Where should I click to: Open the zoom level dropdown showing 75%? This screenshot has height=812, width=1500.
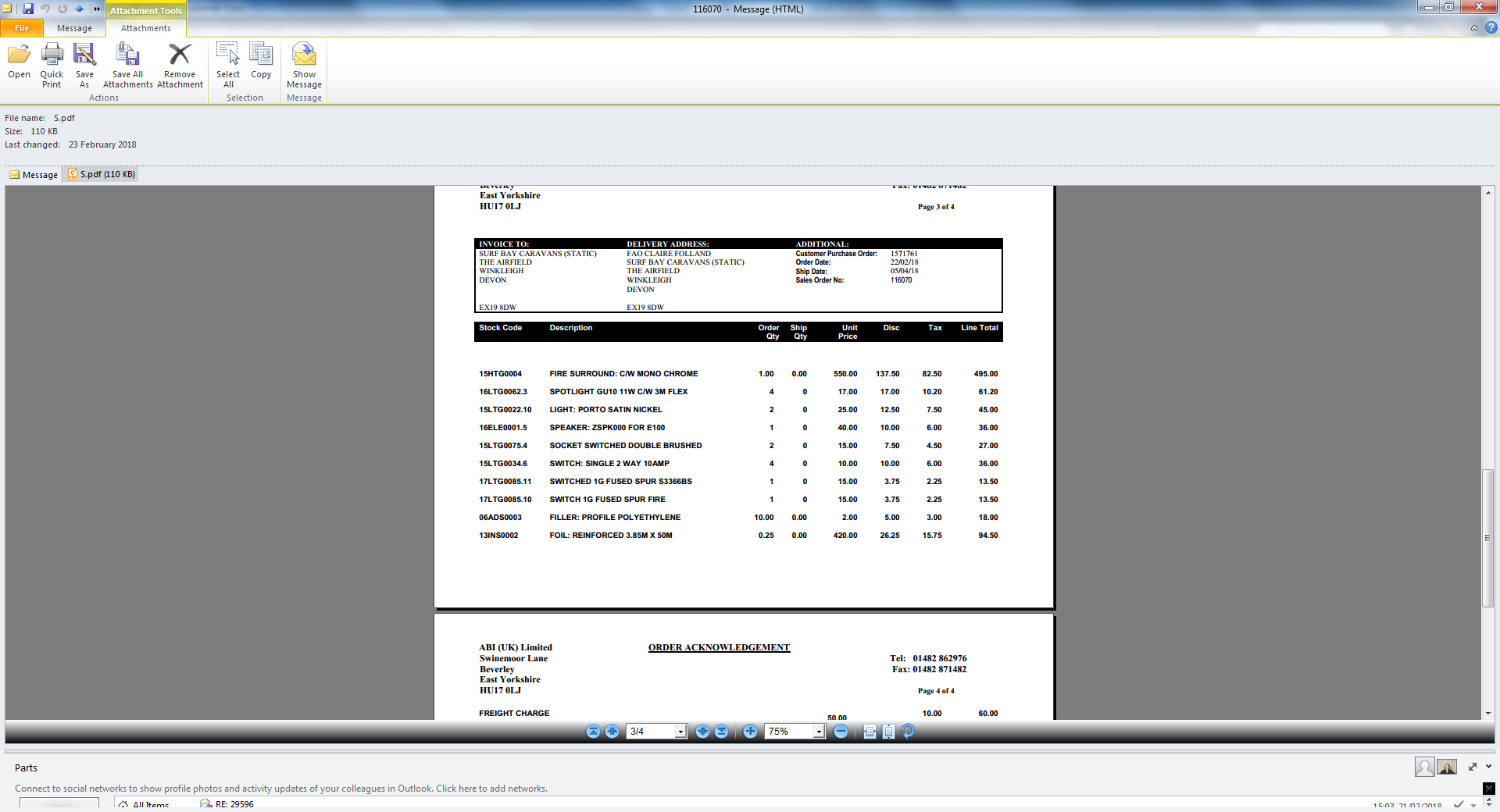pos(819,732)
